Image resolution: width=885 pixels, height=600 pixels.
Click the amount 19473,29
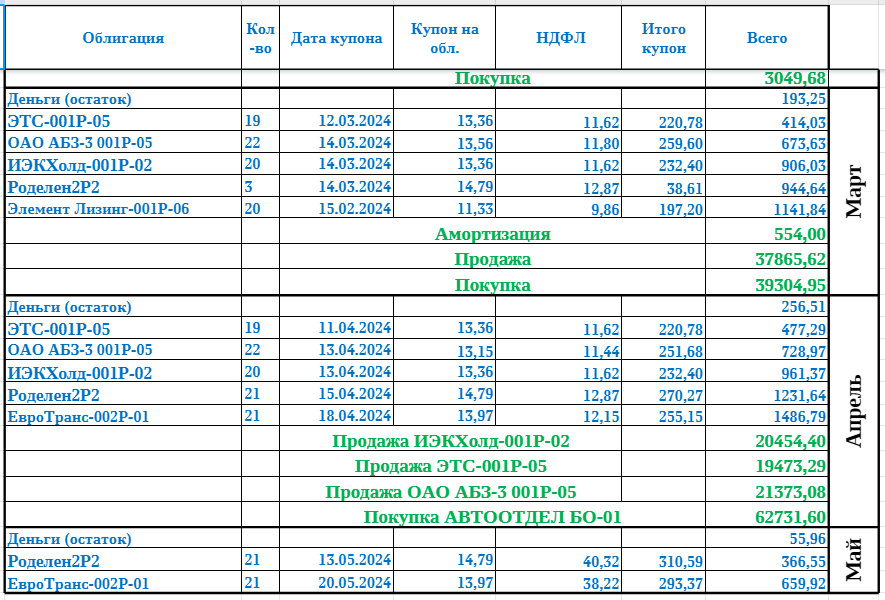[x=791, y=466]
